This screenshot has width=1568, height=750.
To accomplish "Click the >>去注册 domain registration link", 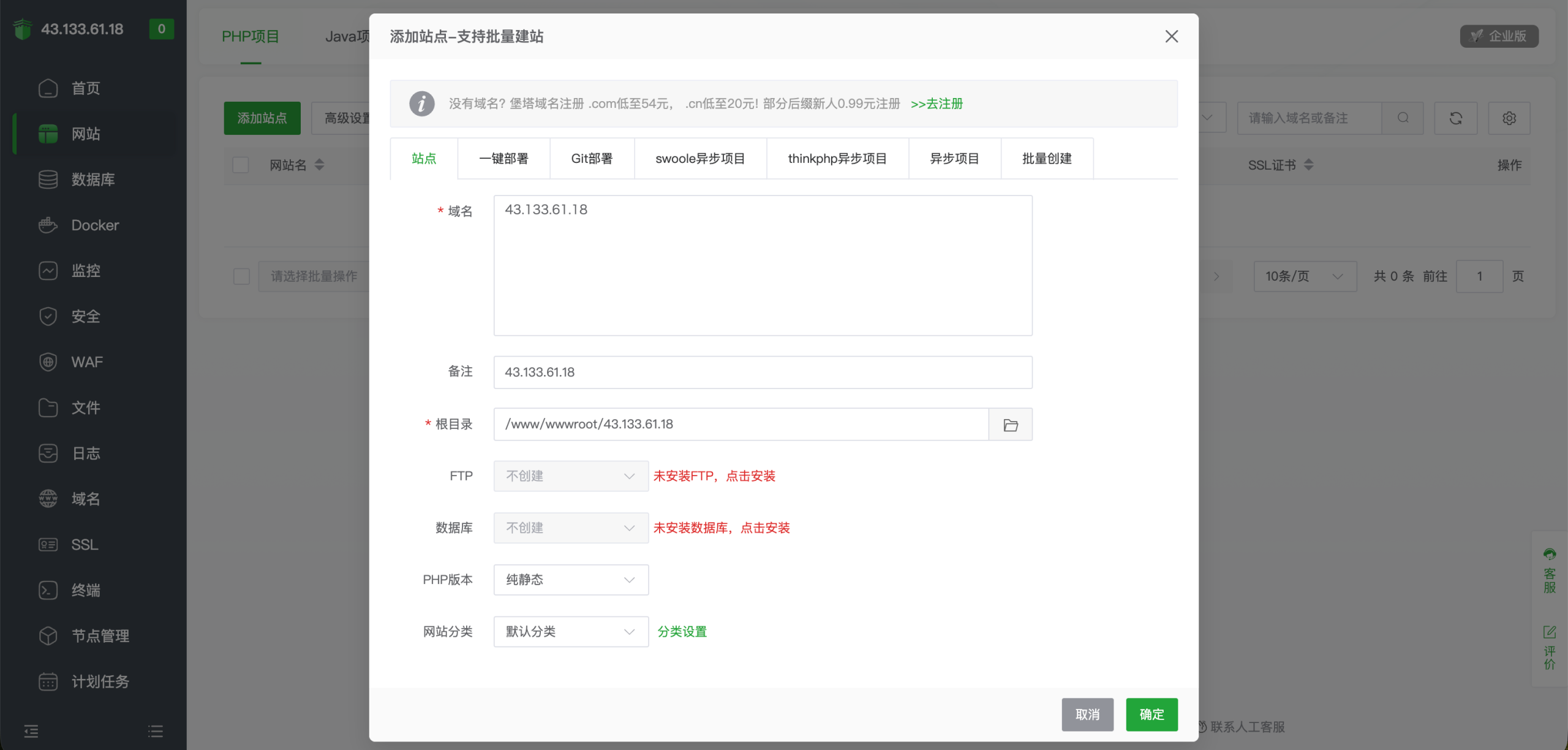I will pos(937,104).
